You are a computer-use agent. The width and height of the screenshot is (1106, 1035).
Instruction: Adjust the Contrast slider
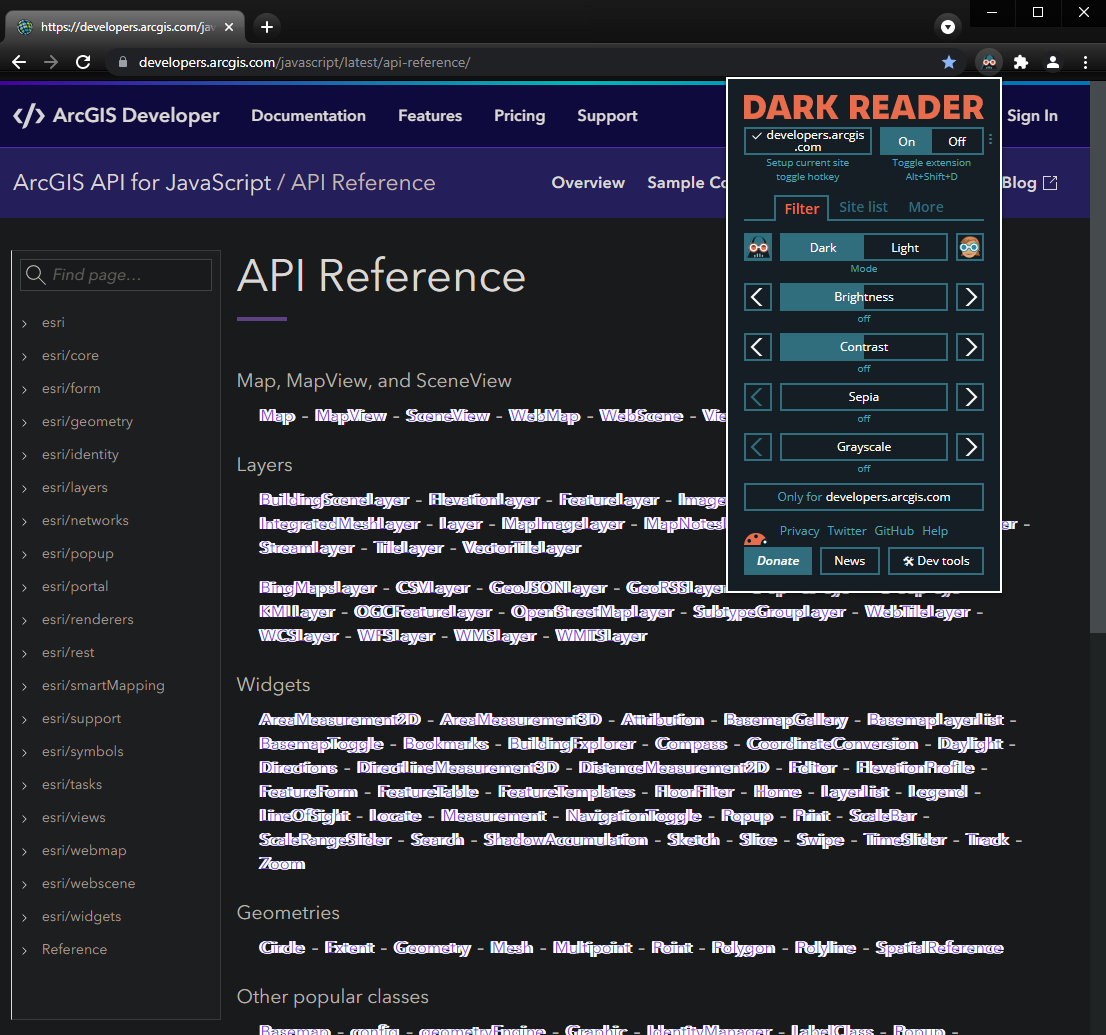[x=863, y=347]
